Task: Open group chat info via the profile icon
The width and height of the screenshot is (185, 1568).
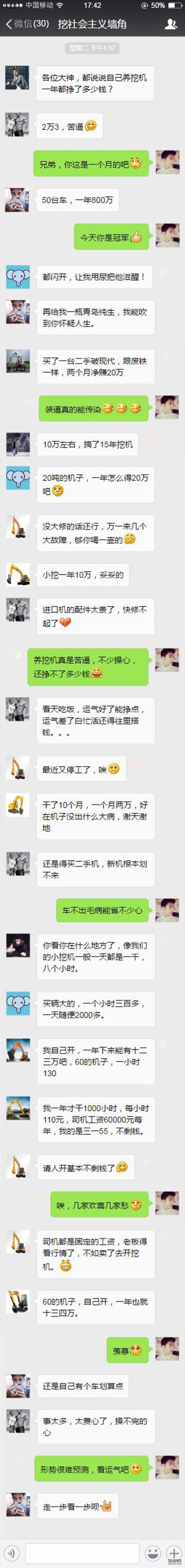Action: 171,24
